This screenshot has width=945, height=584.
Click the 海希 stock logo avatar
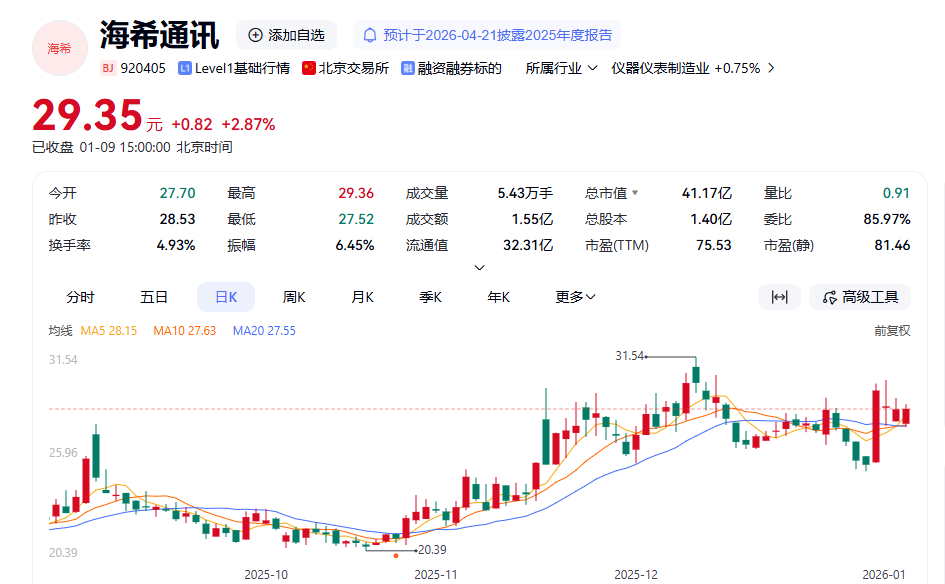(60, 47)
